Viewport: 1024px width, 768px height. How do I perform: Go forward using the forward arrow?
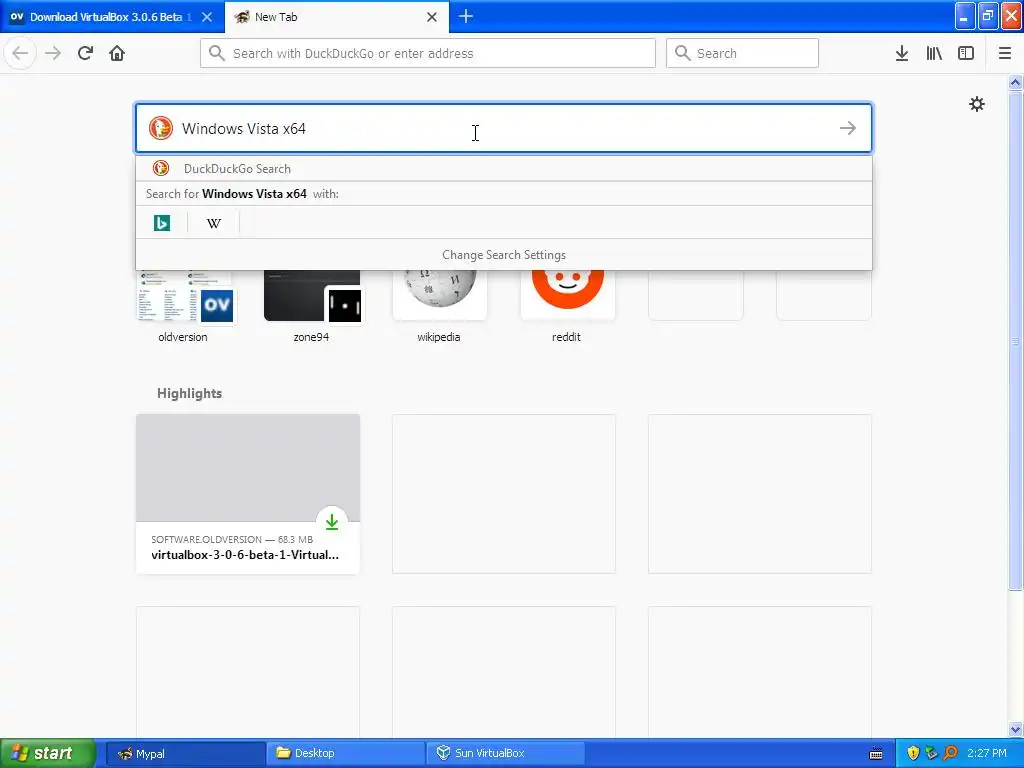[x=53, y=53]
